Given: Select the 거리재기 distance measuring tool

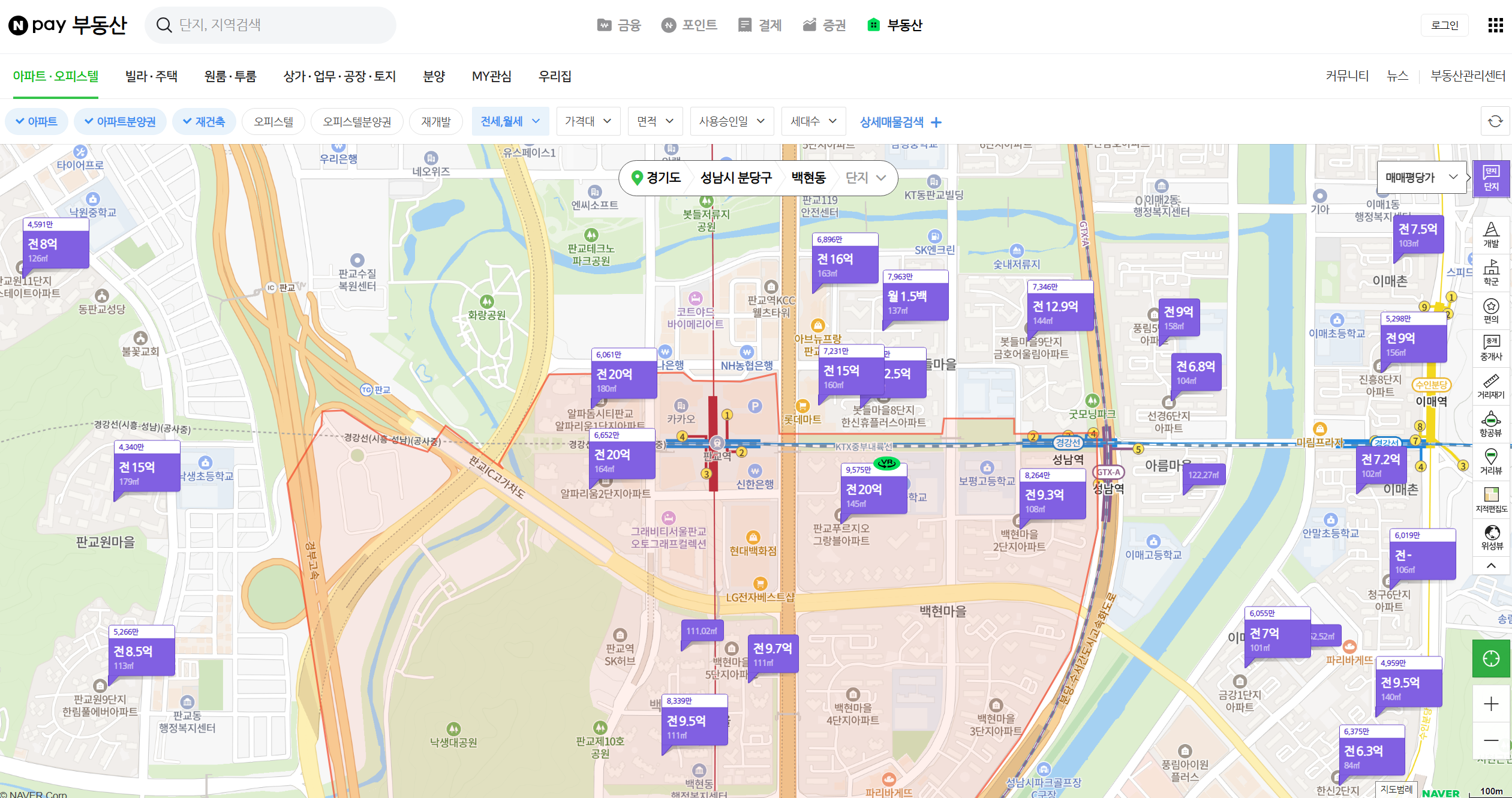Looking at the screenshot, I should (x=1491, y=386).
